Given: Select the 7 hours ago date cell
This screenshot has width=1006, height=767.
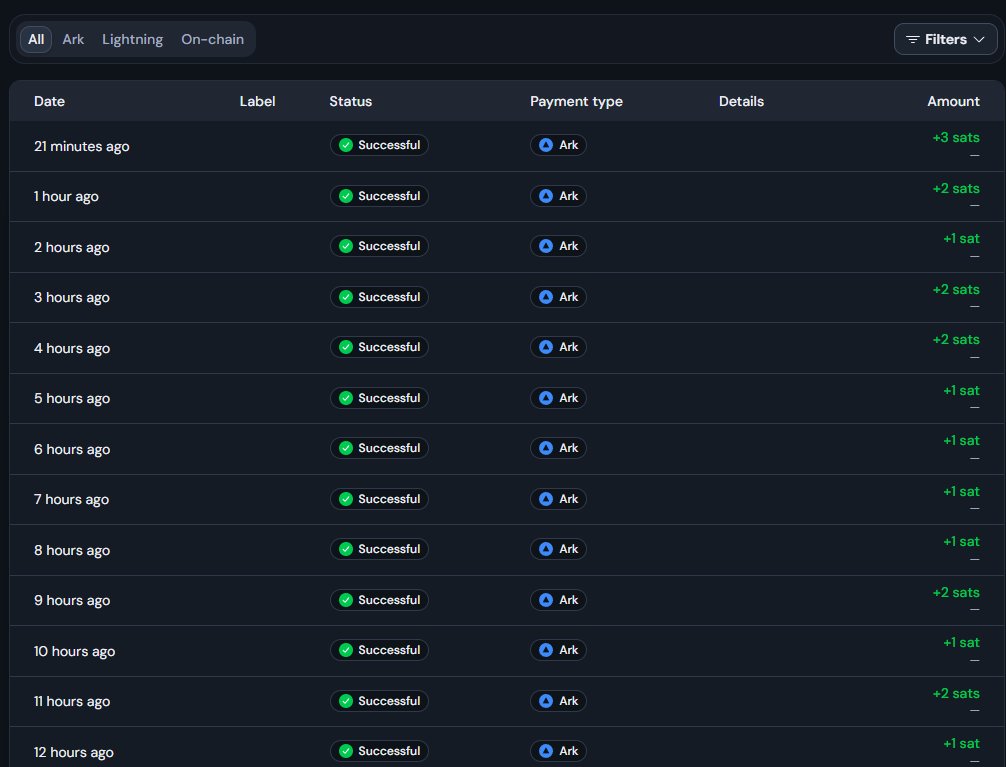Looking at the screenshot, I should 71,499.
